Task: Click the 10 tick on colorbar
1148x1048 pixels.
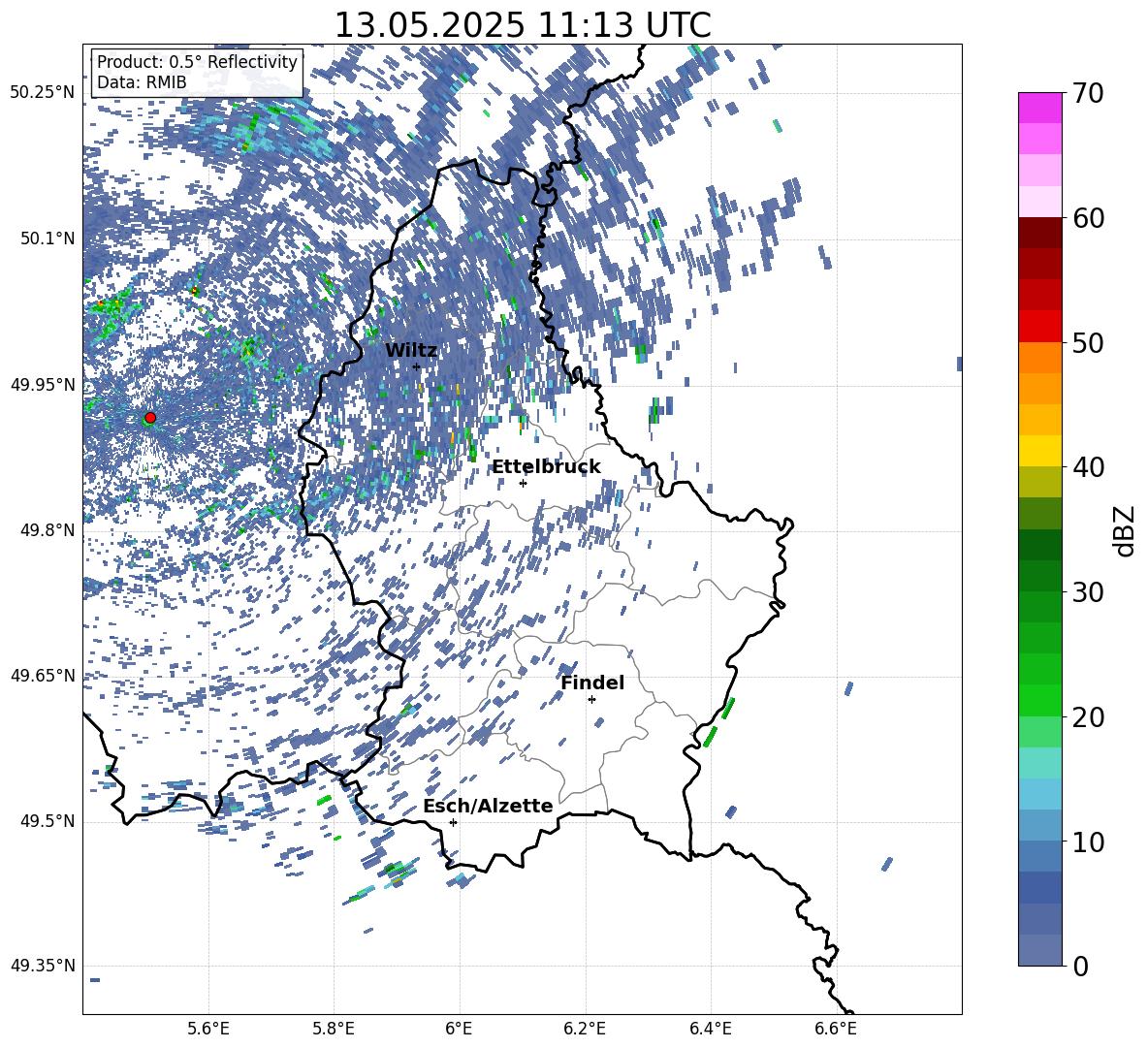Action: point(1089,842)
